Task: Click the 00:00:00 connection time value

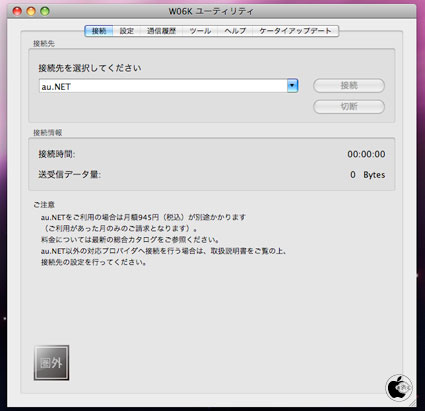Action: click(x=366, y=154)
